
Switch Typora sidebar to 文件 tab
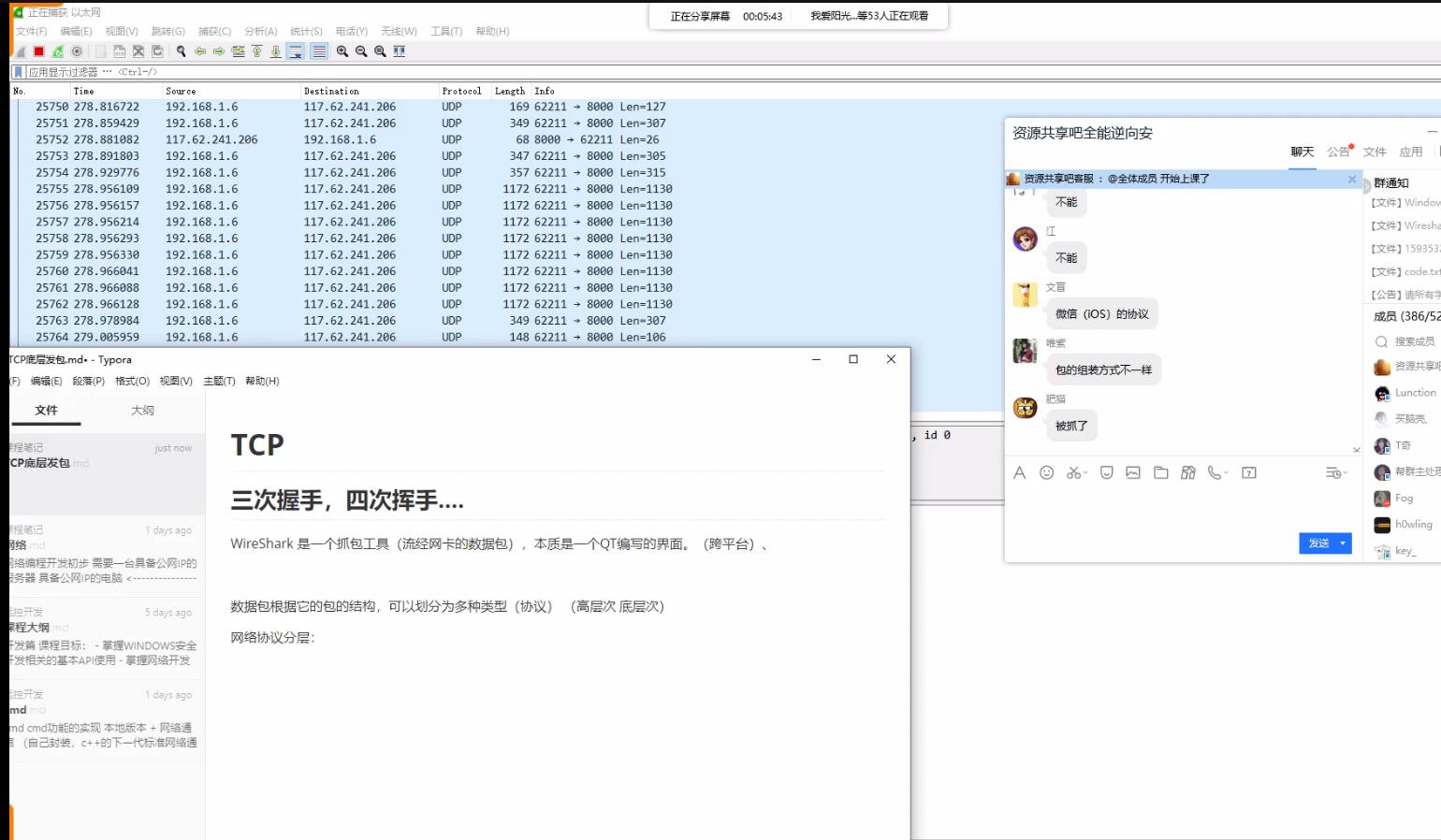coord(46,410)
